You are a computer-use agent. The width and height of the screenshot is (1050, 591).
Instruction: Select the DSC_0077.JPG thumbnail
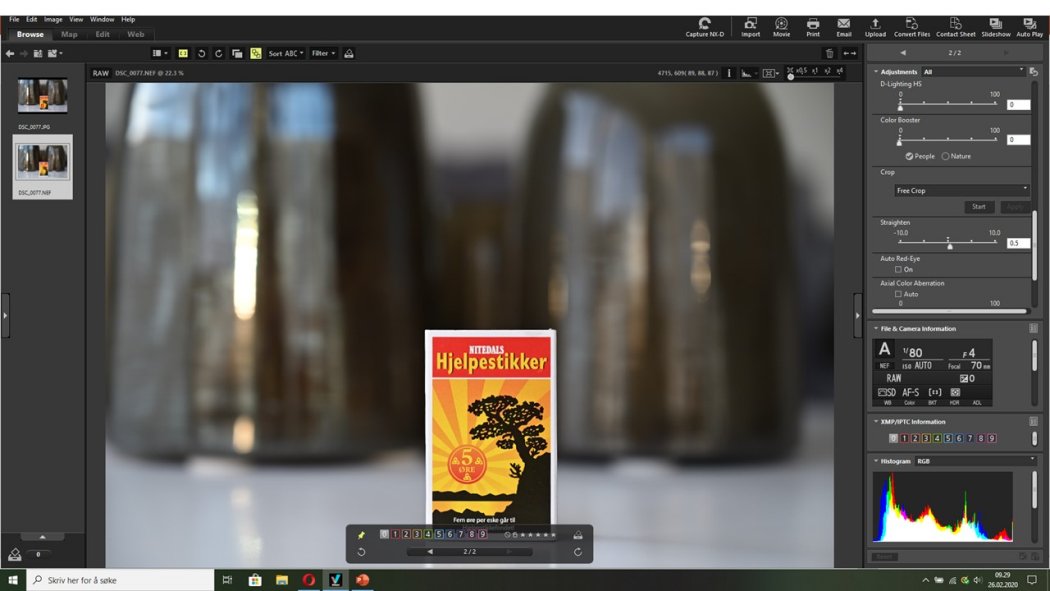point(42,97)
